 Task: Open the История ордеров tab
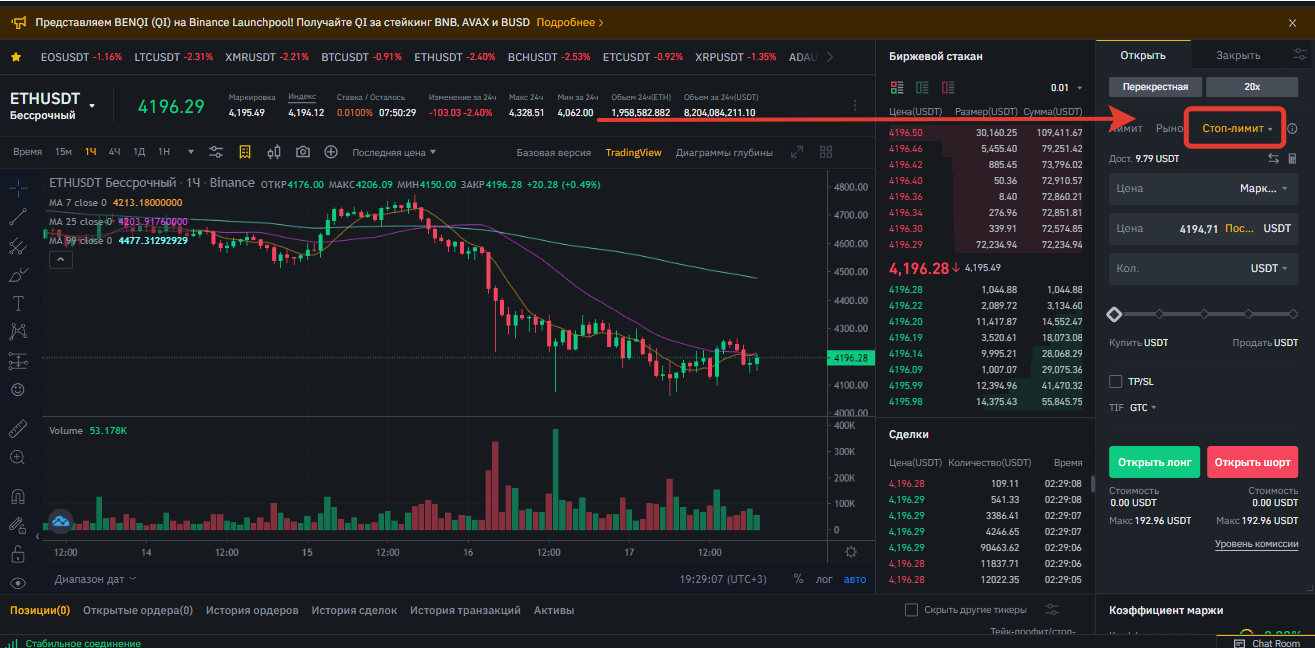[x=252, y=610]
